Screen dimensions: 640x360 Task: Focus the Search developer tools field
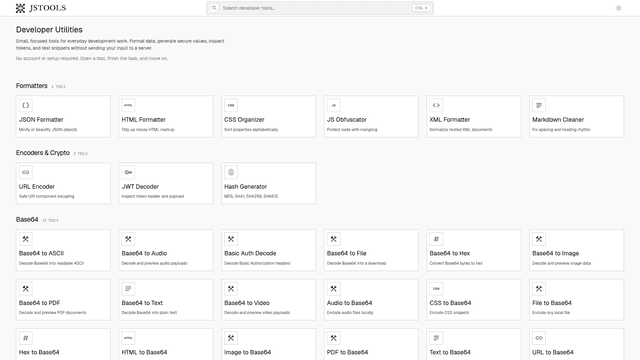pos(320,8)
